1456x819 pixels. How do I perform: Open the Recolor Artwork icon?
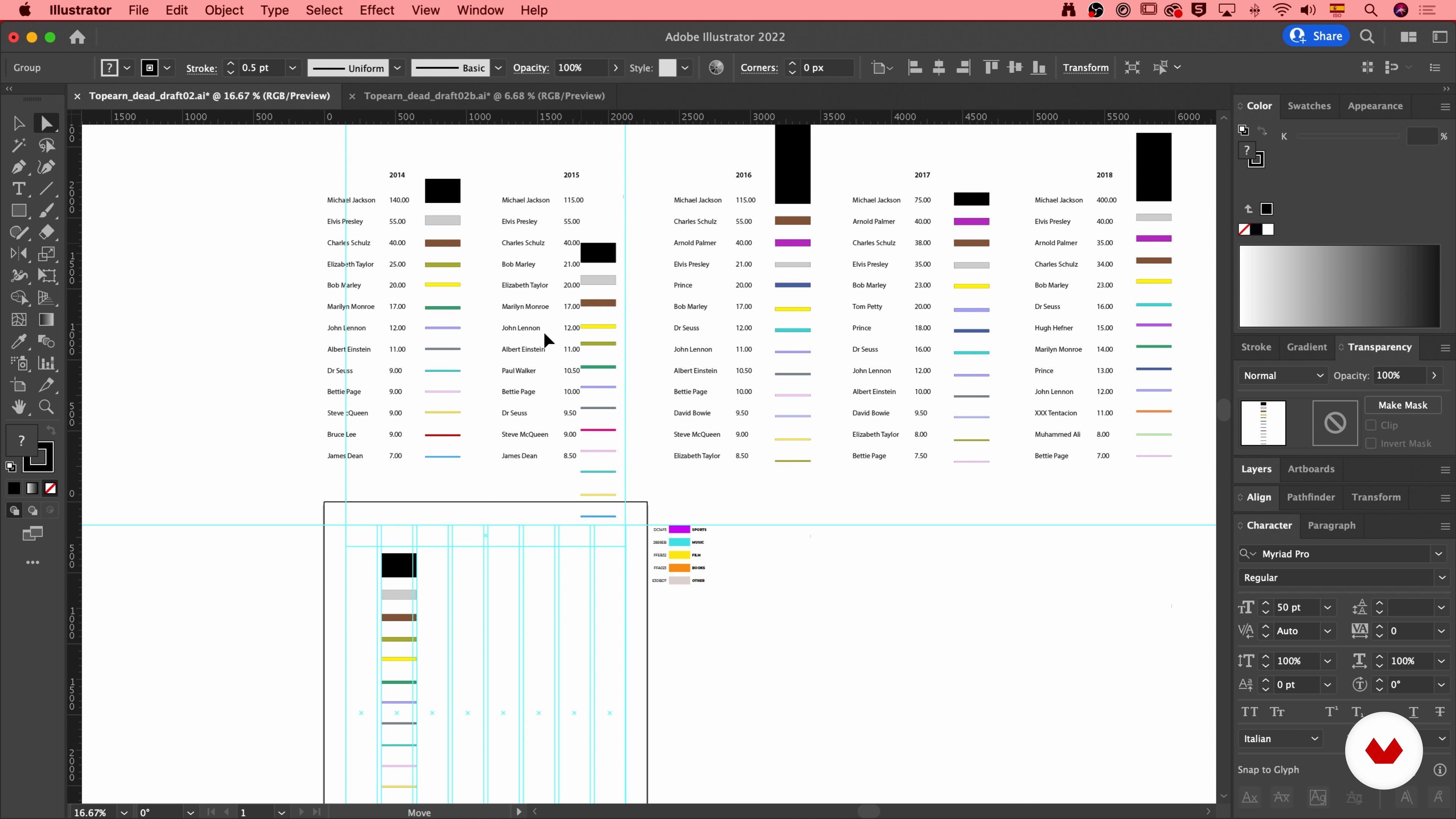point(716,68)
